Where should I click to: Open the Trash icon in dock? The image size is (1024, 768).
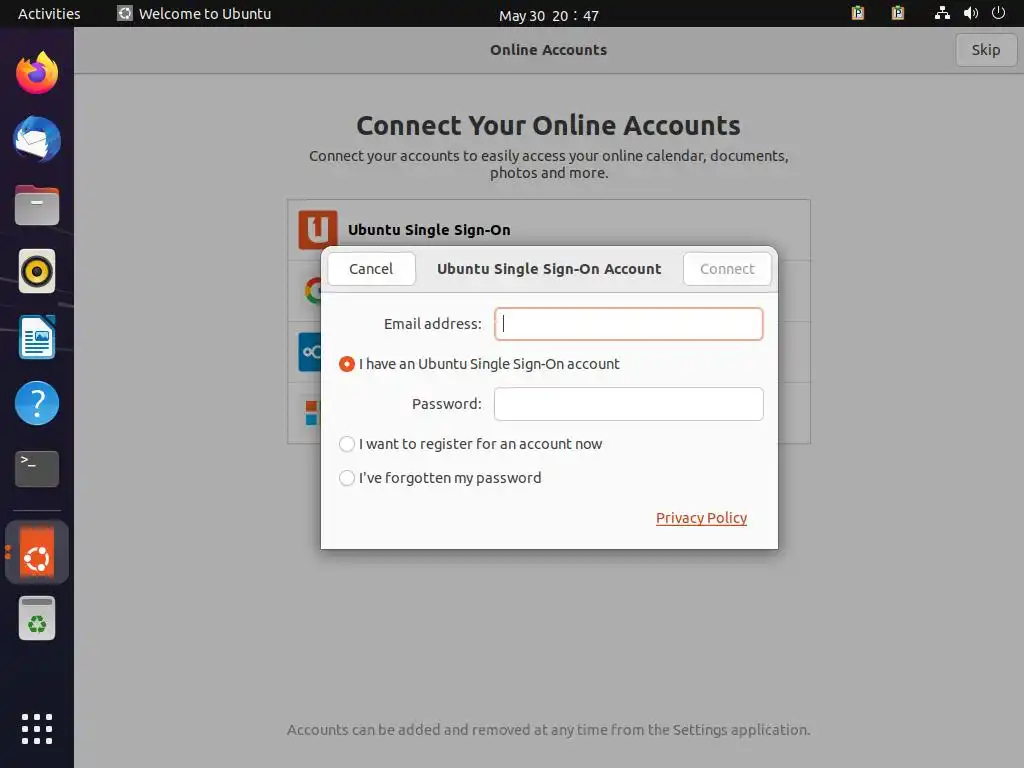(x=37, y=618)
